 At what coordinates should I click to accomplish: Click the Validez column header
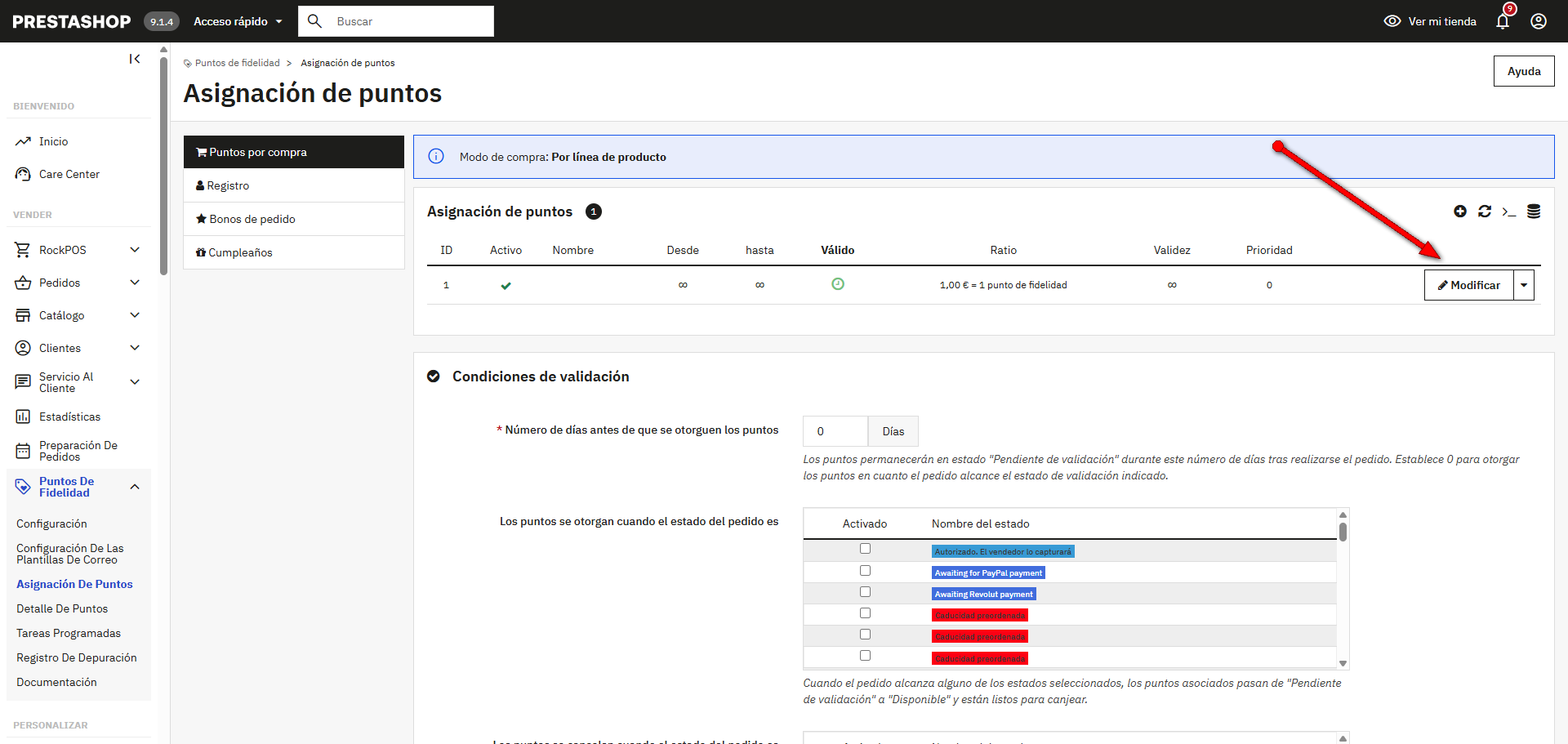1172,250
